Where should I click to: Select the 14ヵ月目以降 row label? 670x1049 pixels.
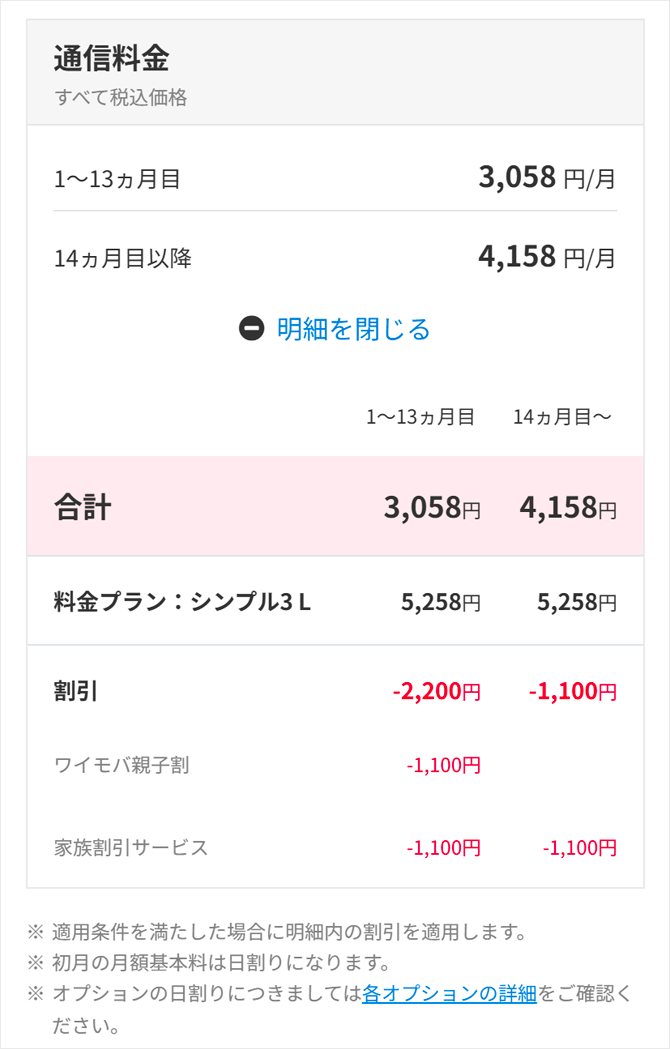tap(122, 259)
